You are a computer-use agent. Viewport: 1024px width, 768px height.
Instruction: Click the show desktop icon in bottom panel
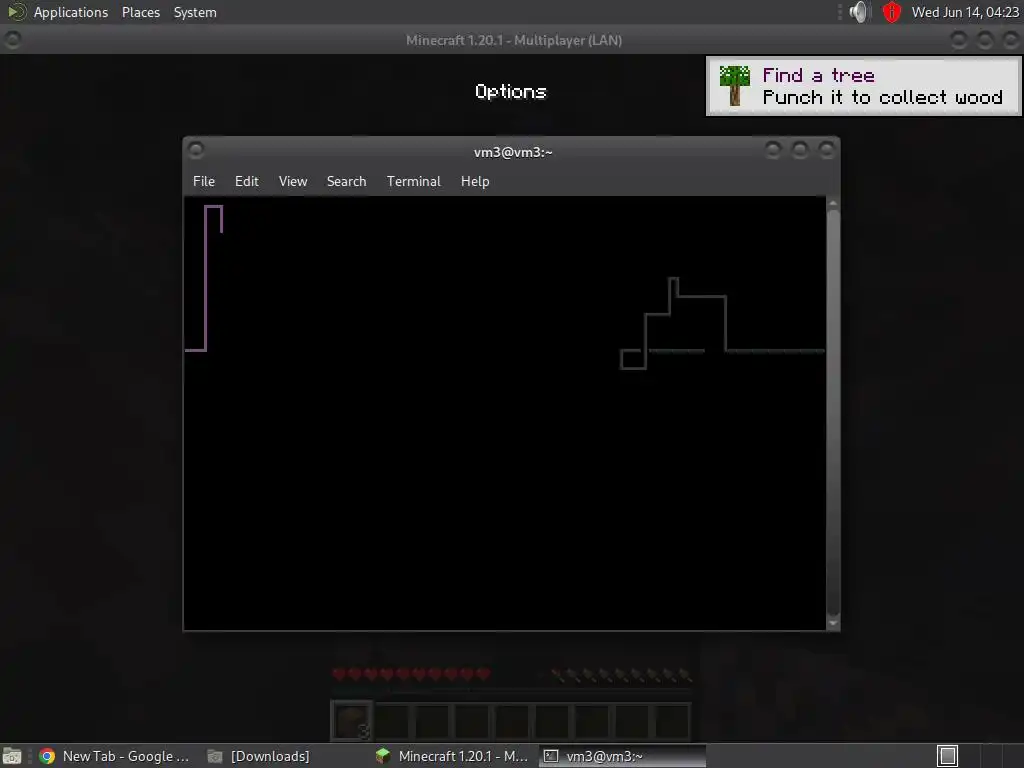point(12,756)
